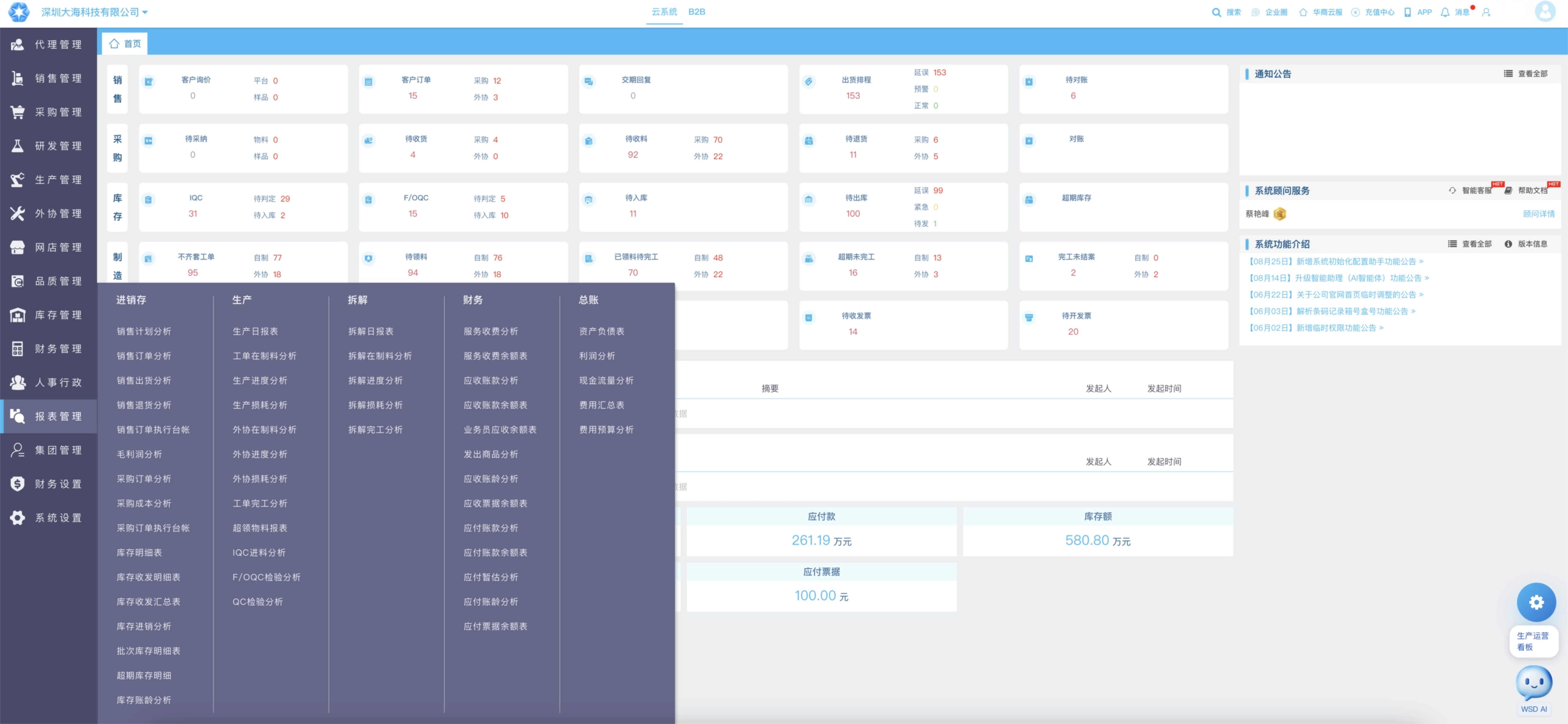Click the 搜索 magnifier icon
Screen dimensions: 1568x724
(x=1216, y=12)
